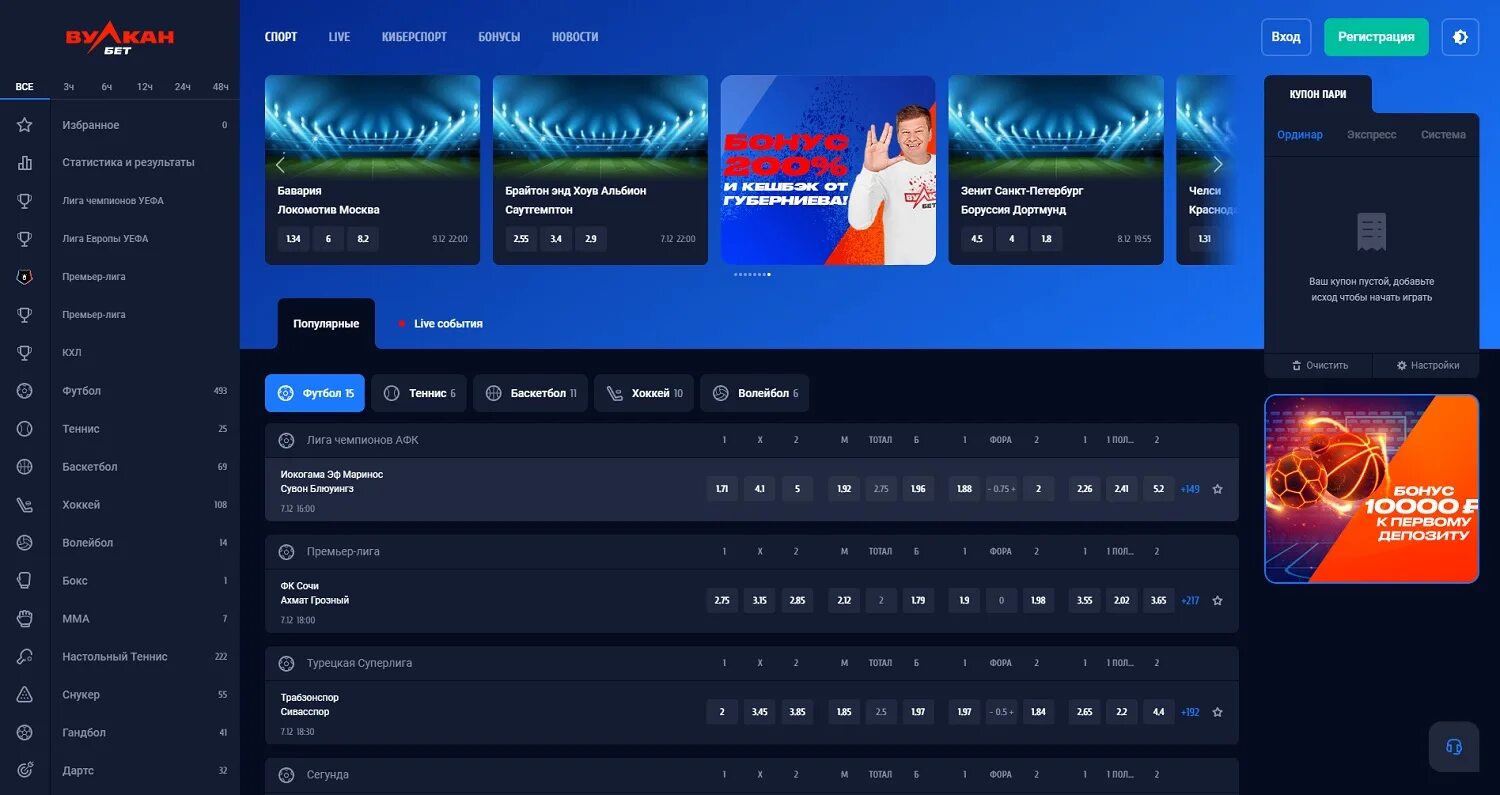Screen dimensions: 1500x795
Task: Collapse the Премьер-лига events section header
Action: [x=752, y=552]
